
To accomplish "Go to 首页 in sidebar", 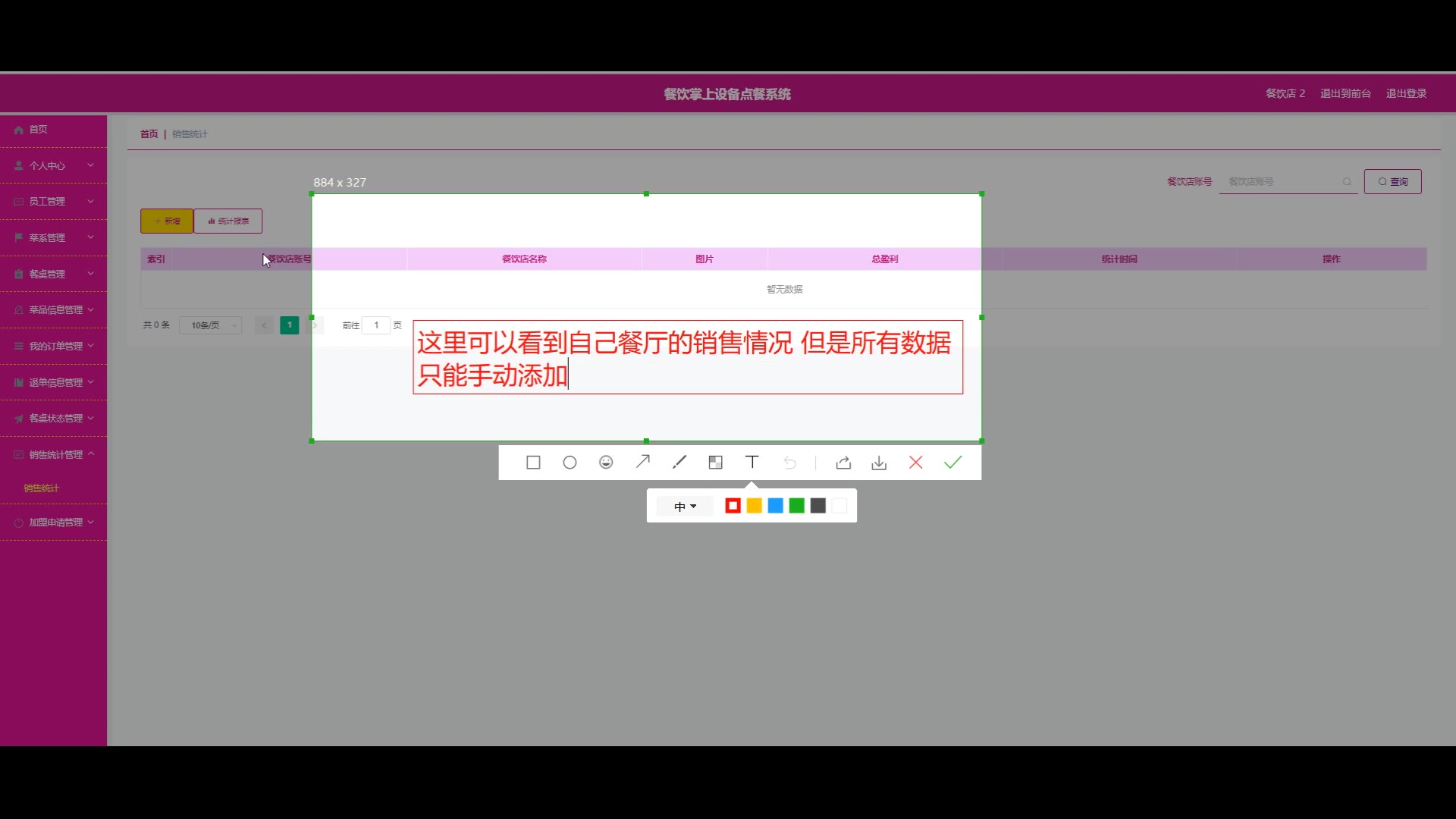I will point(38,130).
